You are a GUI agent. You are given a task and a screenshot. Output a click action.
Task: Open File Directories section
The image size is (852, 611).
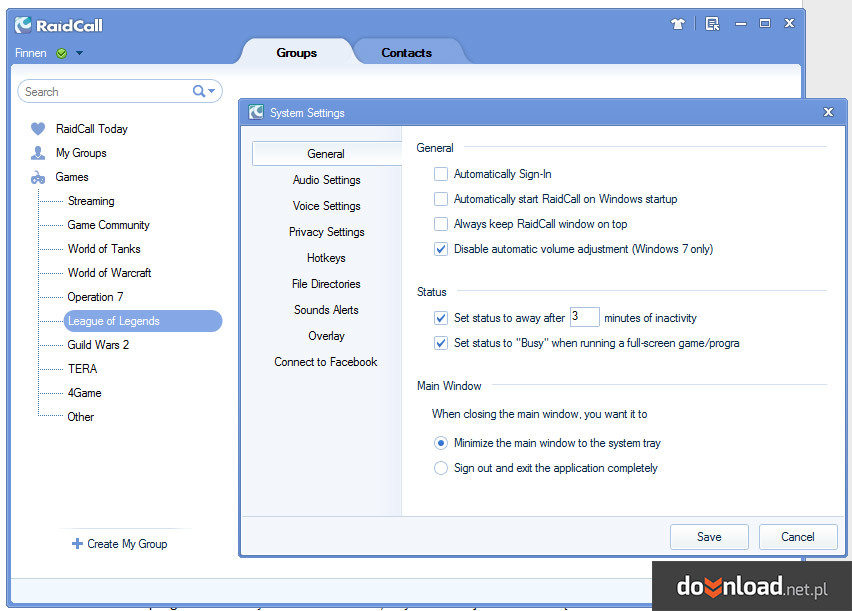[x=326, y=284]
